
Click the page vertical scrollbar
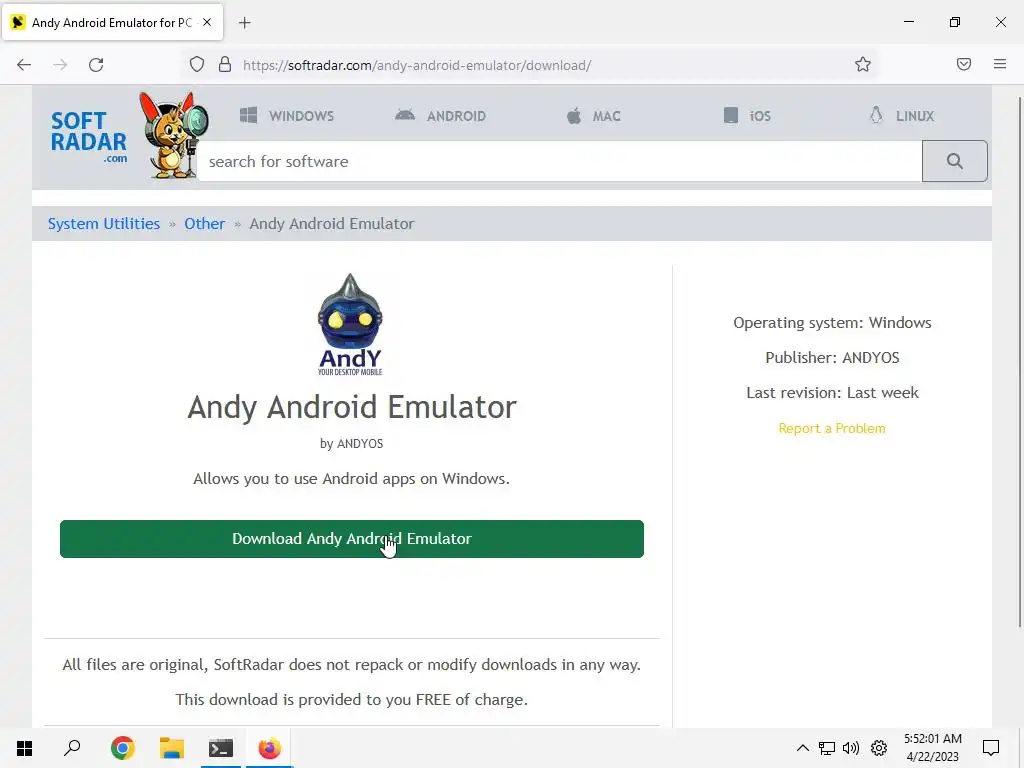click(x=1019, y=362)
